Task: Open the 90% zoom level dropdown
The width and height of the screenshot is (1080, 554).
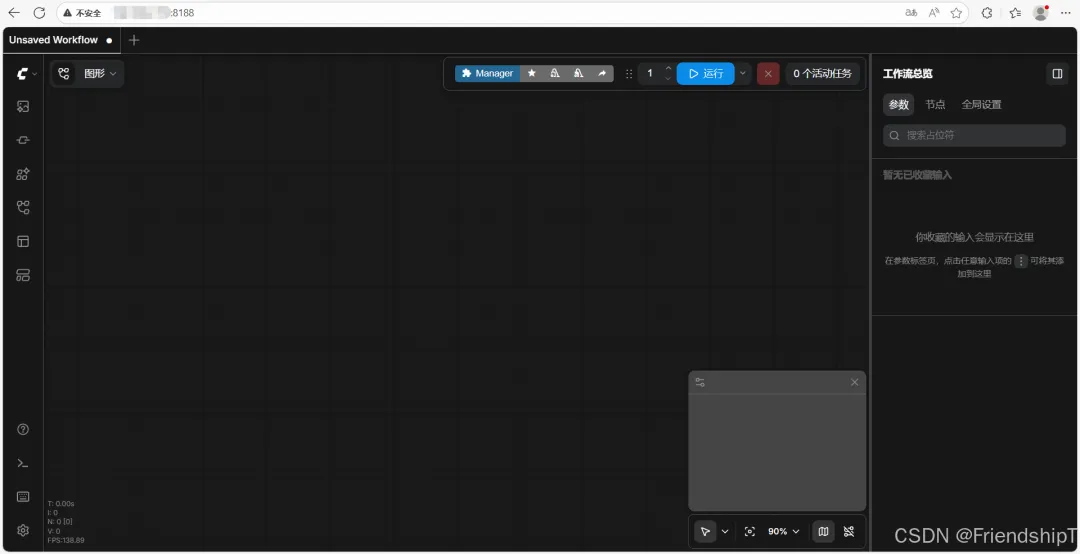Action: 784,531
